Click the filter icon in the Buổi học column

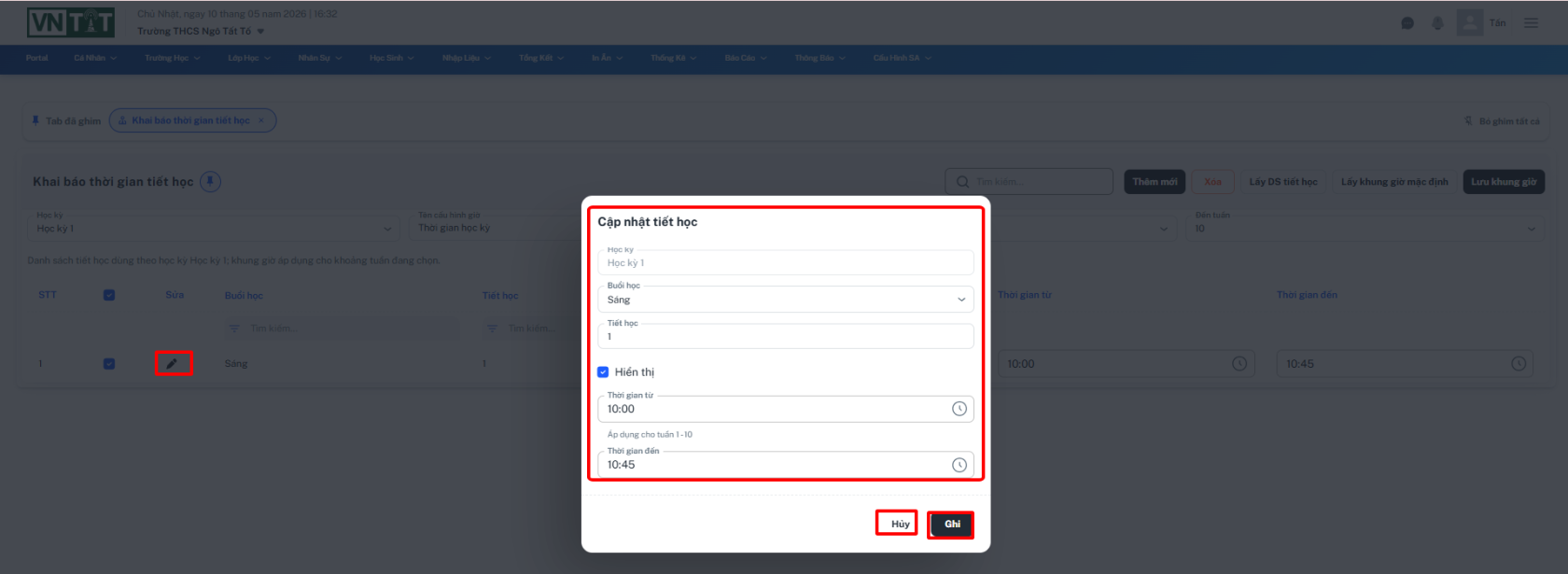[x=234, y=329]
